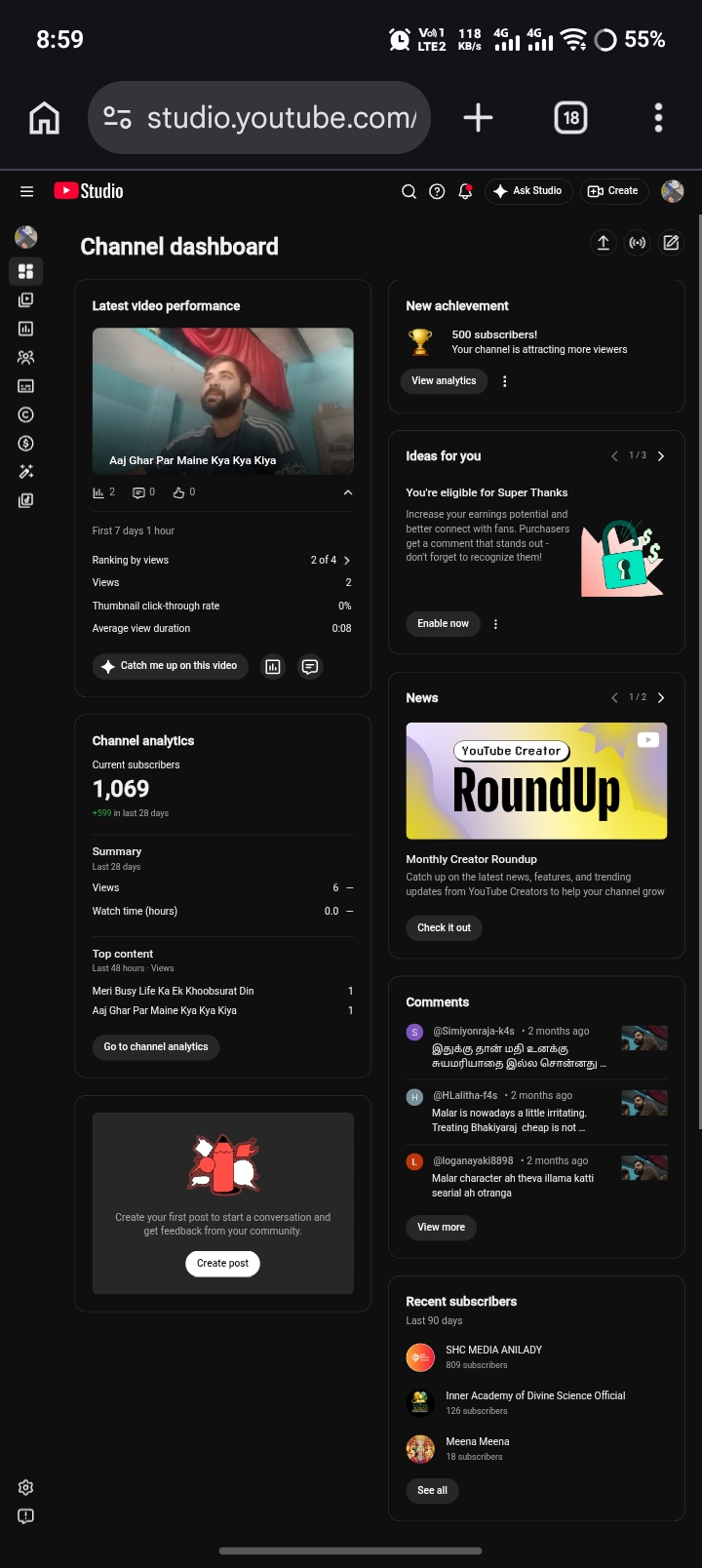The width and height of the screenshot is (702, 1568).
Task: Open three-dot menu beside Enable now
Action: click(x=496, y=624)
